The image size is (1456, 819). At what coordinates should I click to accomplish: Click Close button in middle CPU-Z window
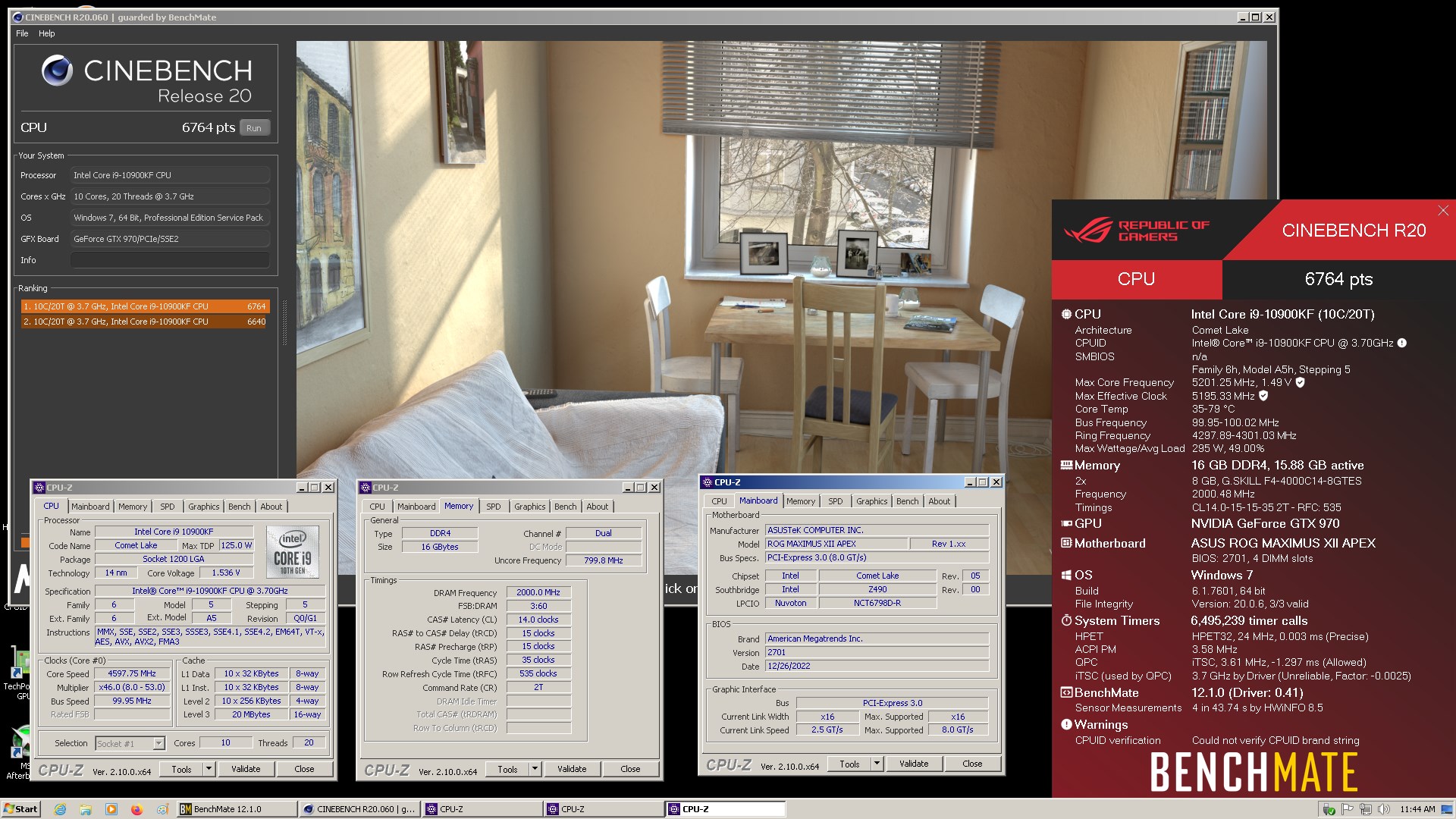[630, 769]
